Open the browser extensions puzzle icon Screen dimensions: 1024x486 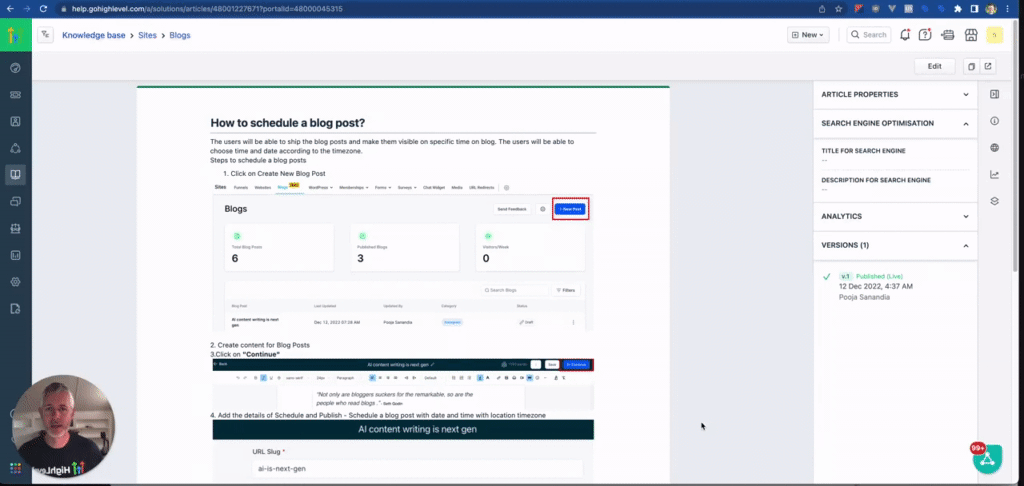(x=958, y=9)
